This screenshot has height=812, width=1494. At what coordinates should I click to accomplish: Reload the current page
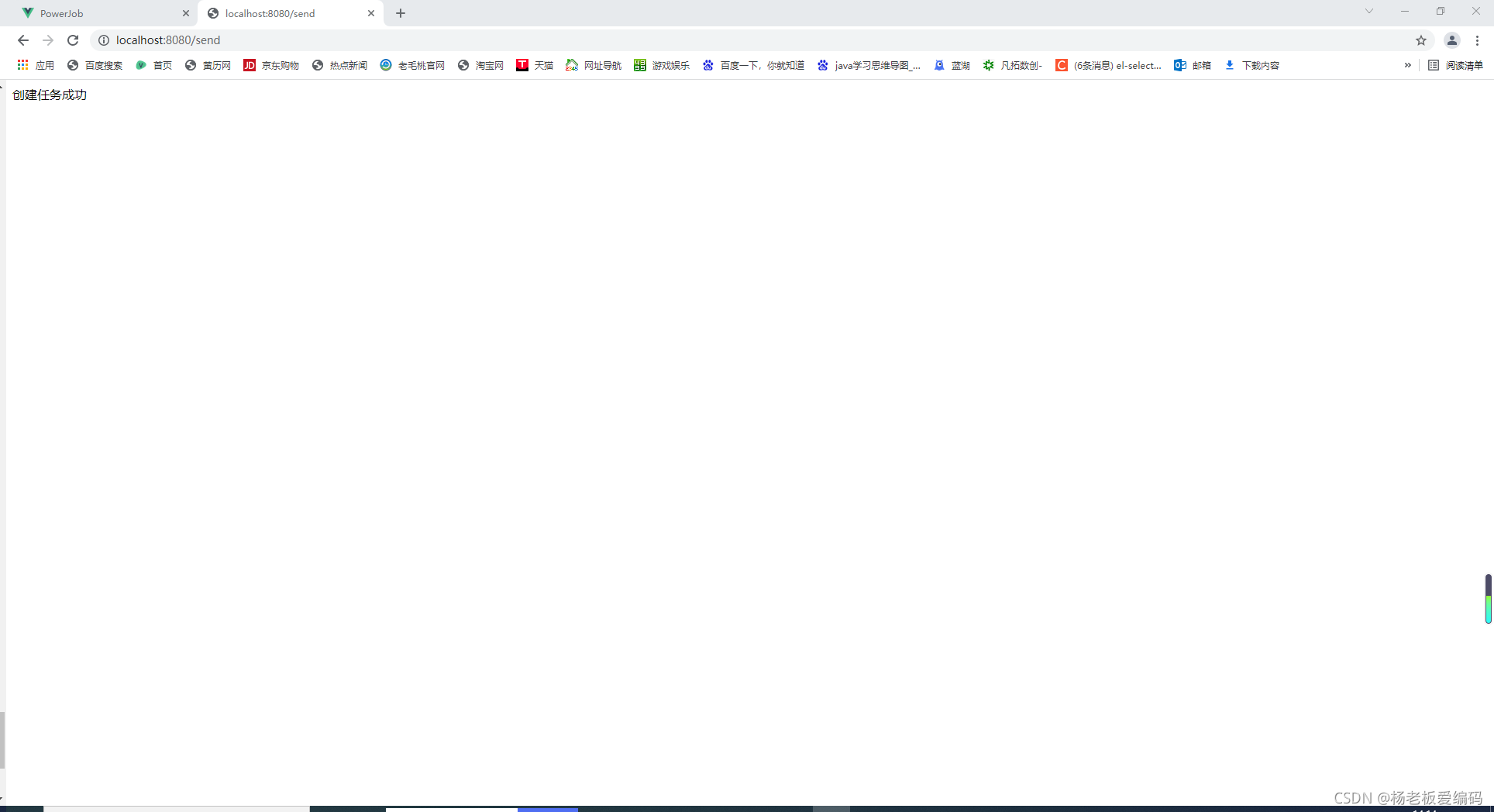73,40
